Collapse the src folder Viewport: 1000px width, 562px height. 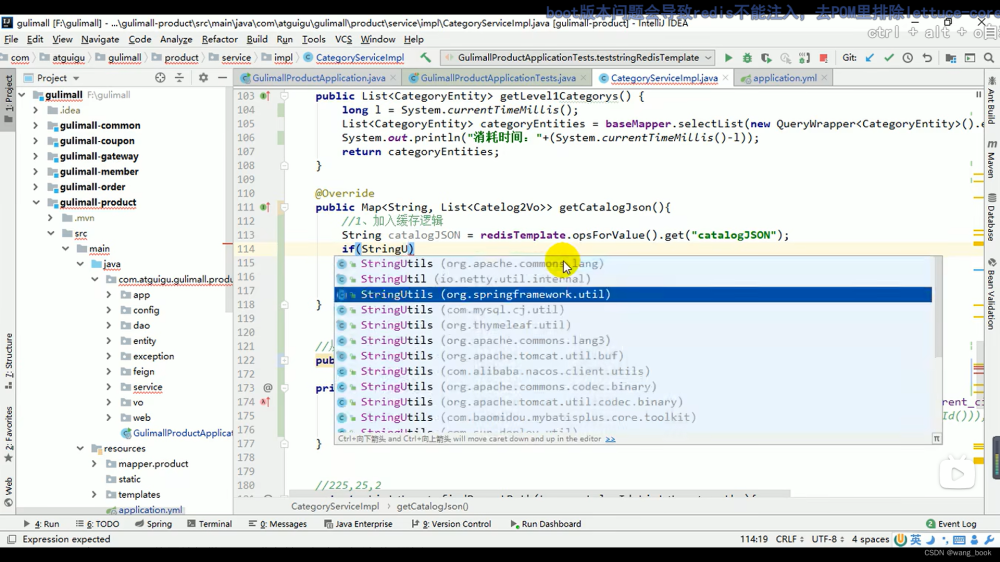click(51, 233)
